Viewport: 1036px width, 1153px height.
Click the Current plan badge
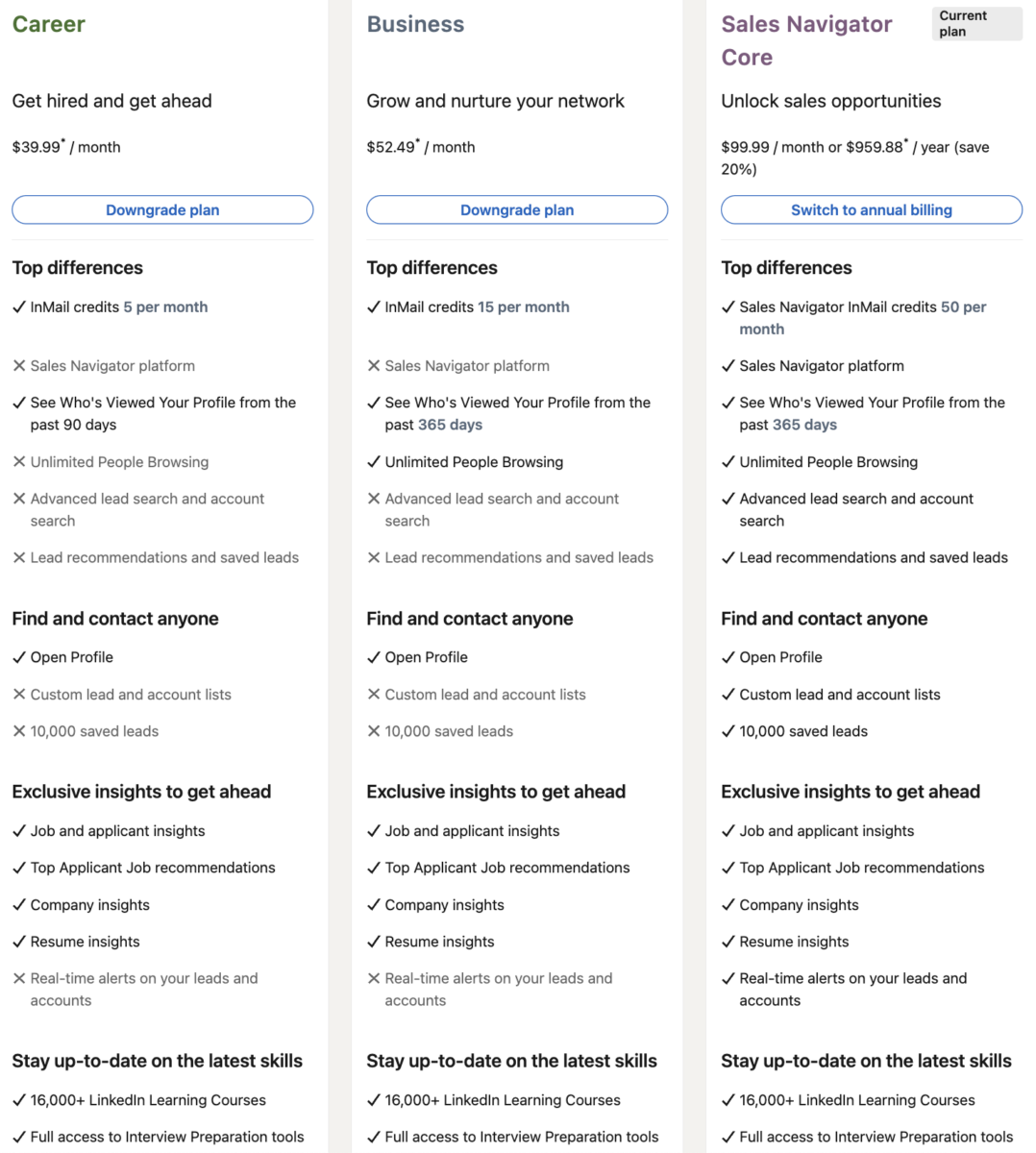pos(975,24)
